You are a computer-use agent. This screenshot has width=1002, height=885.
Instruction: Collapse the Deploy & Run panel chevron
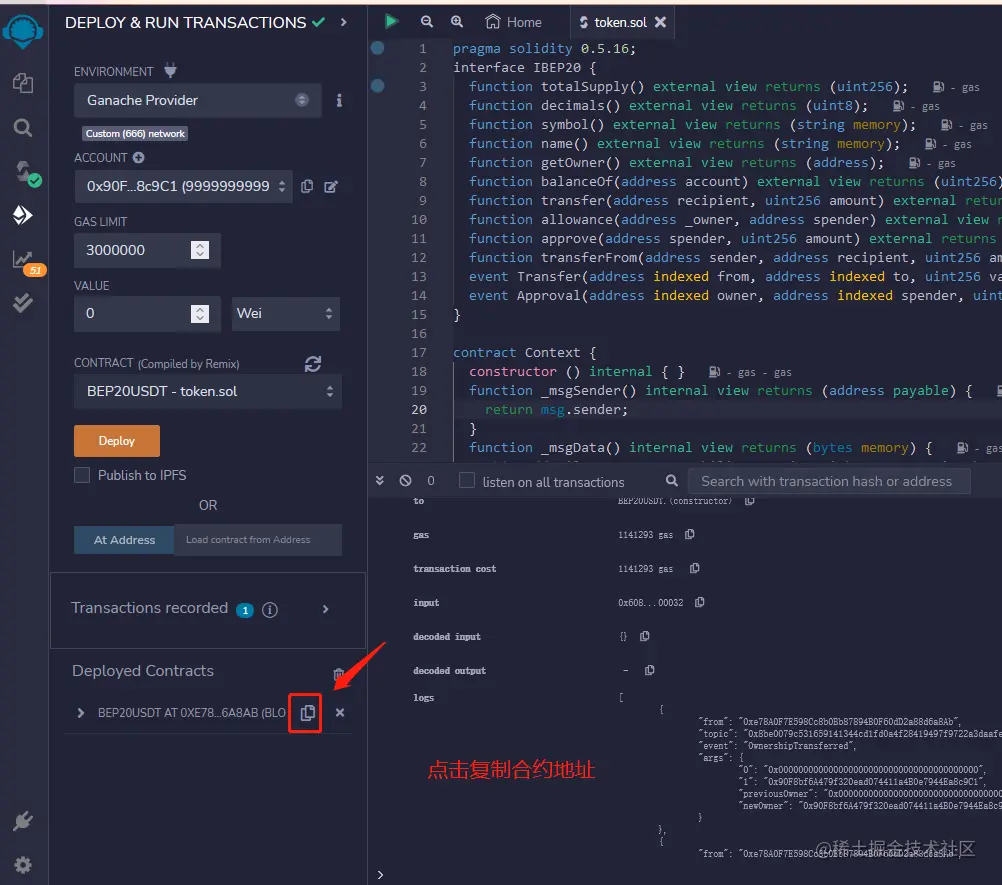tap(344, 22)
